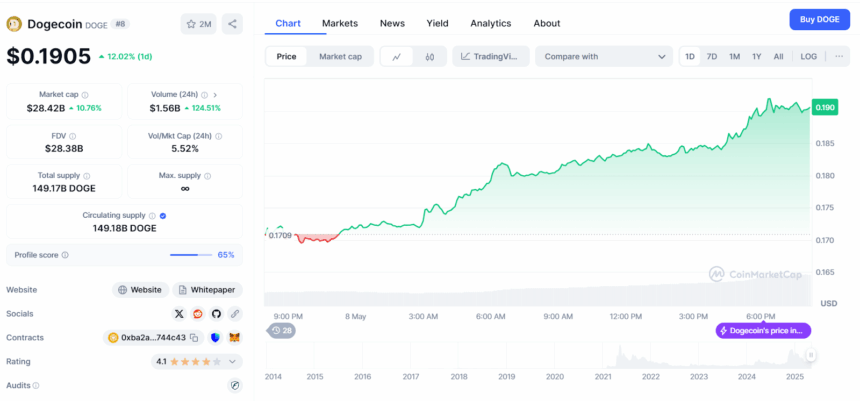Switch to candlestick chart view
Screen dimensions: 860x401
[429, 57]
